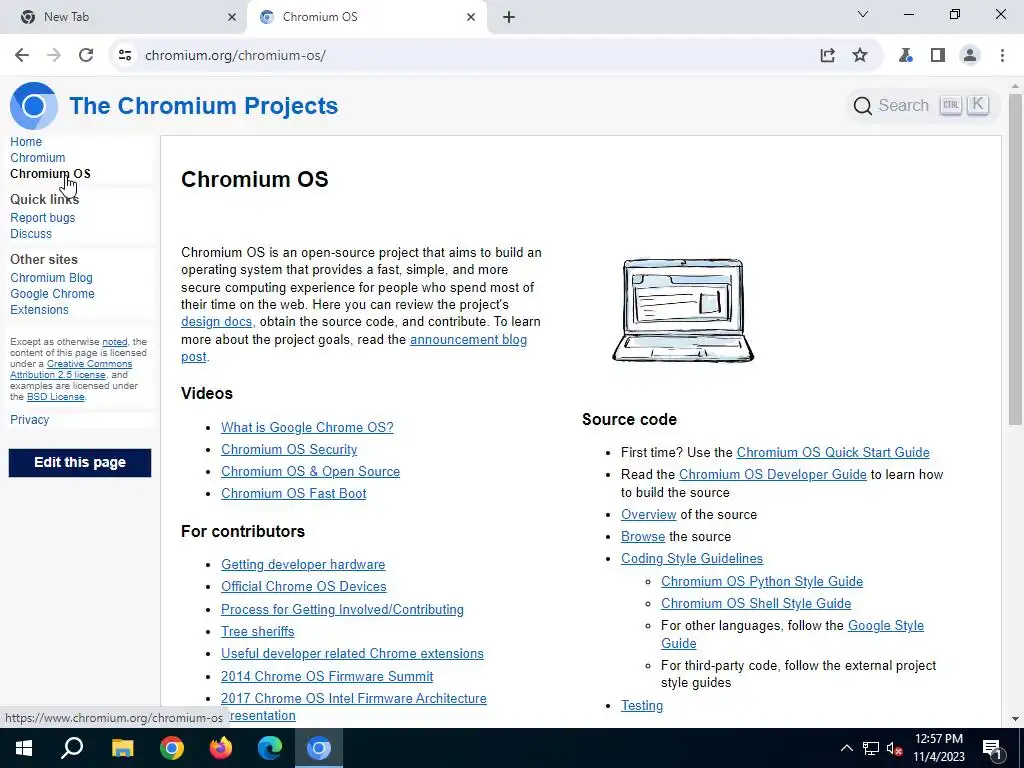Go back to the previous page
Viewport: 1024px width, 768px height.
coord(22,56)
